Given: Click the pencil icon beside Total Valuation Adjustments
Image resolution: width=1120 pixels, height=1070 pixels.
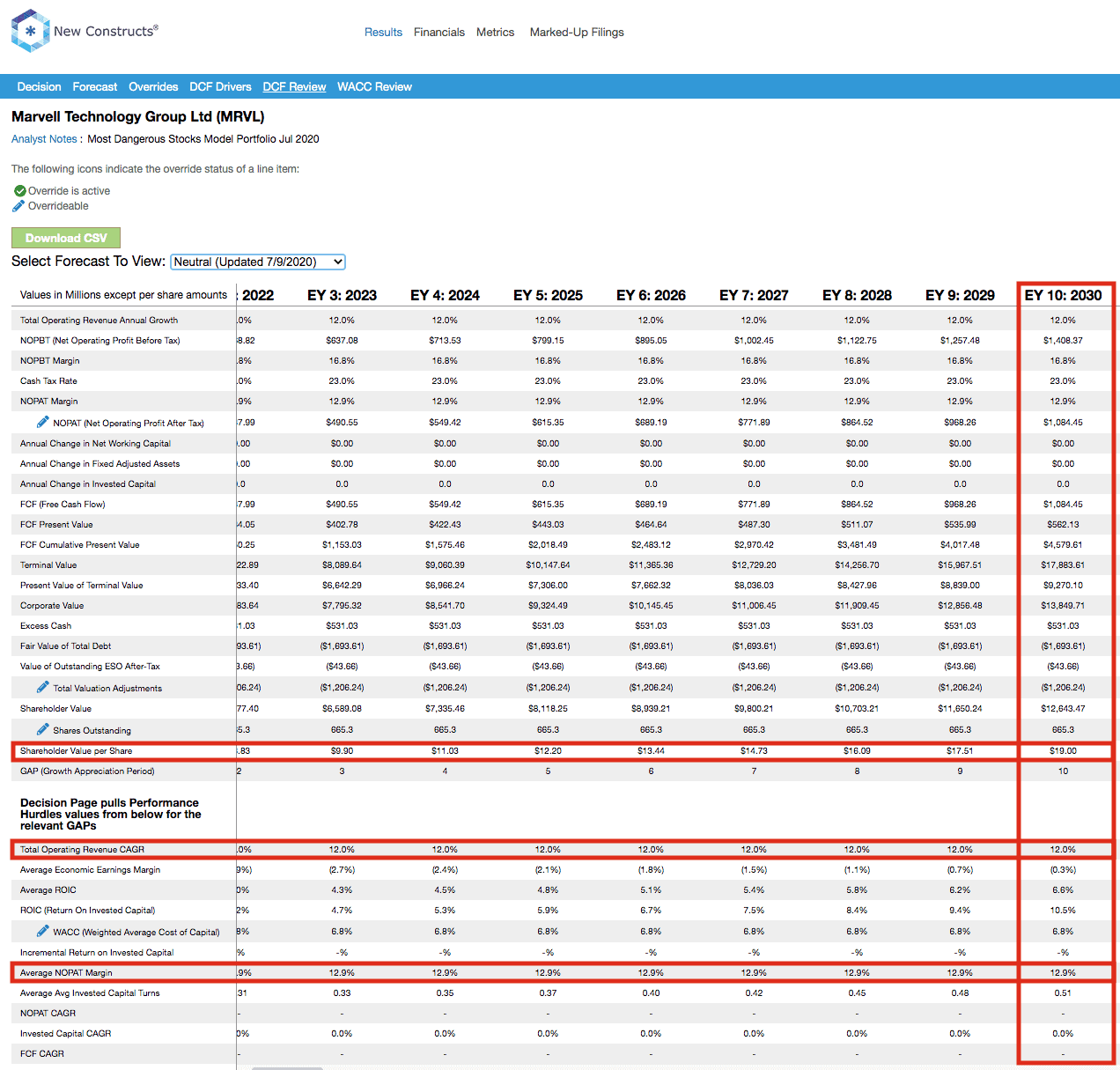Looking at the screenshot, I should point(42,687).
